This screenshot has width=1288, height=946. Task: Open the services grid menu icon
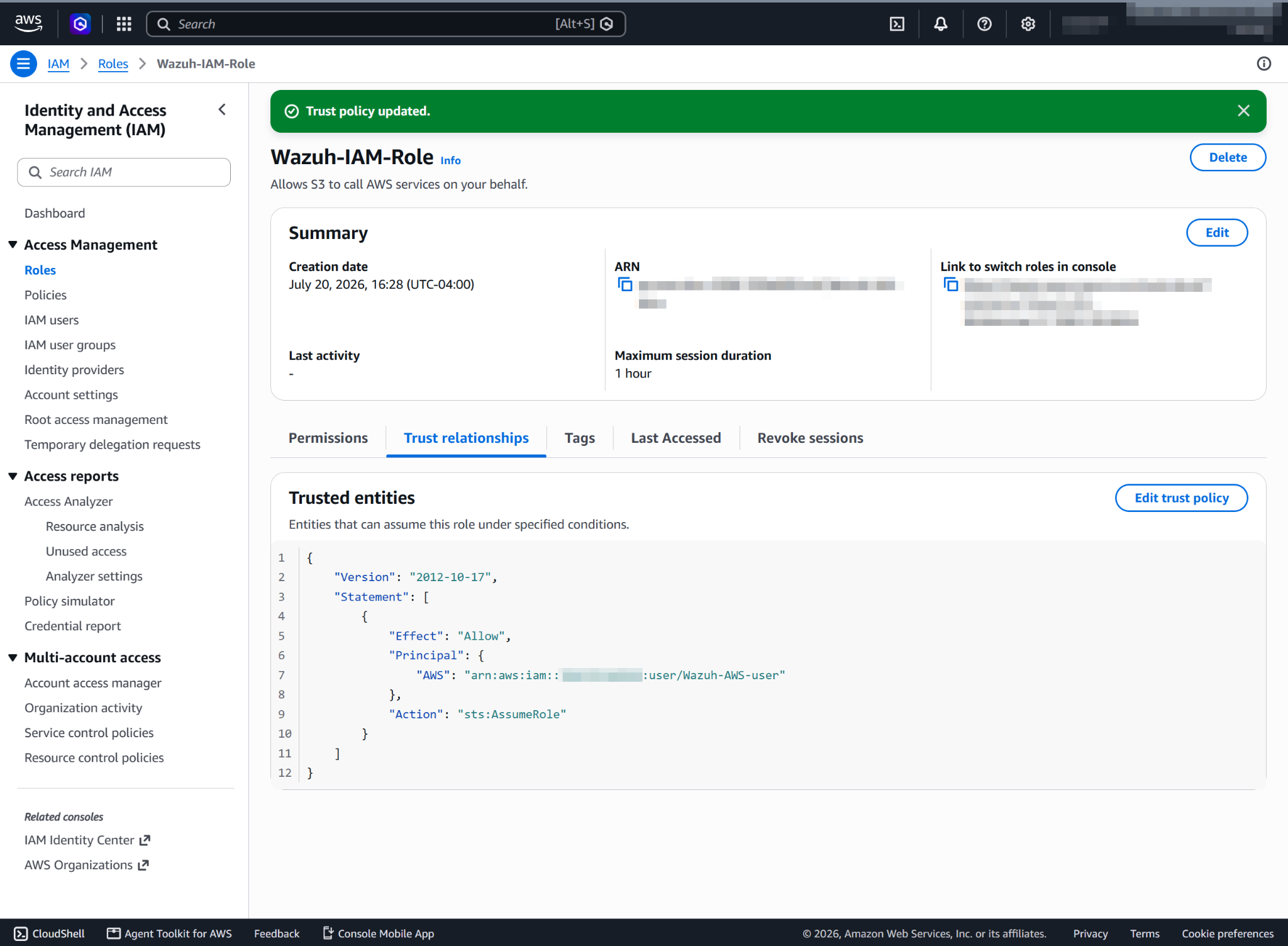124,24
